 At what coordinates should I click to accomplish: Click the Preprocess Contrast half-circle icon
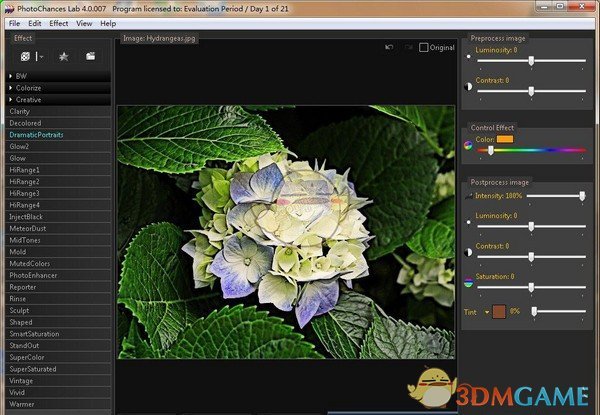[468, 87]
